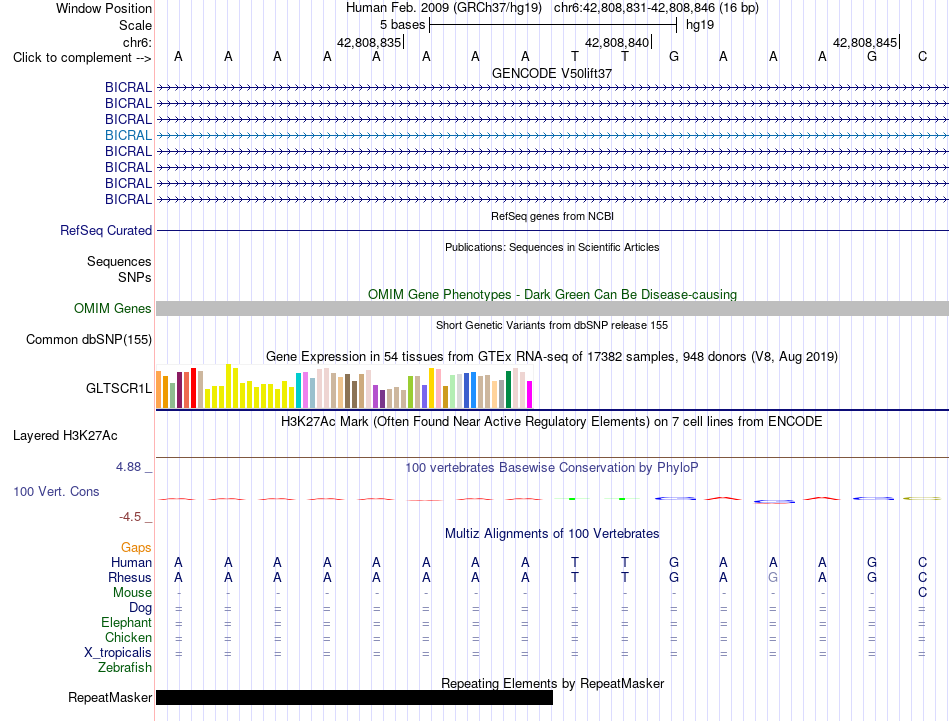950x721 pixels.
Task: Open the RefSeq Curated track label
Action: point(106,230)
